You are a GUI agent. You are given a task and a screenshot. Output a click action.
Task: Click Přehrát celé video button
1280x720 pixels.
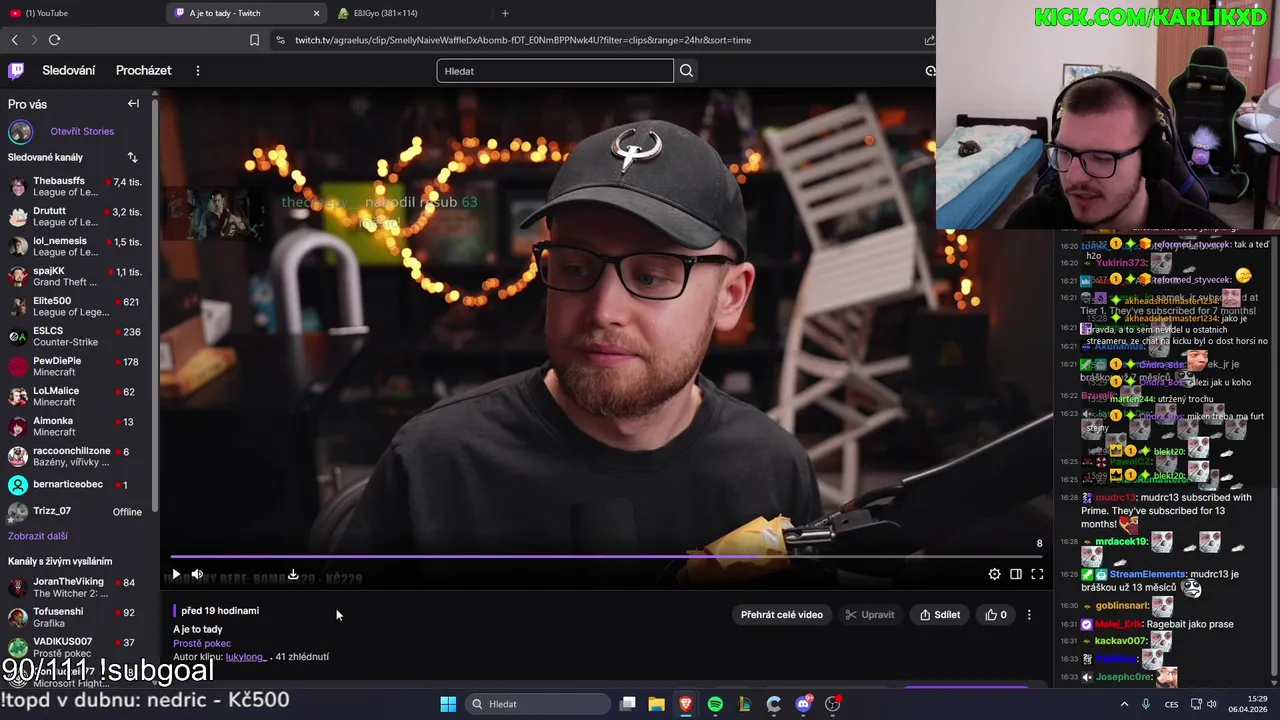tap(782, 615)
